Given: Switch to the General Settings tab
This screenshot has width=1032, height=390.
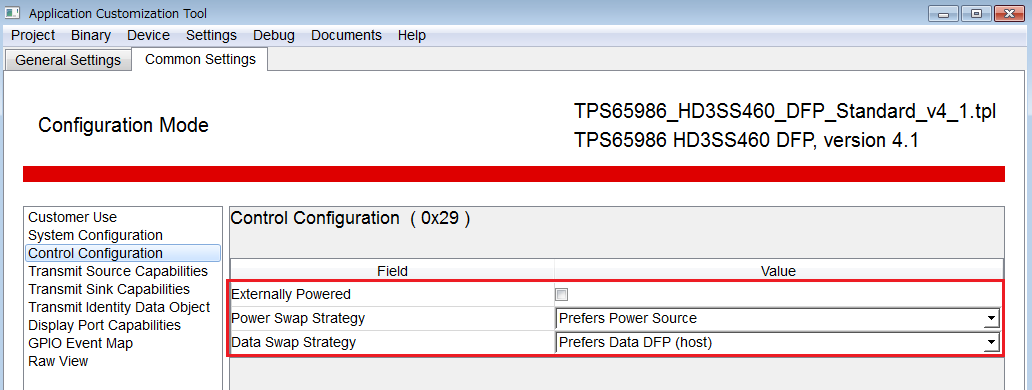Looking at the screenshot, I should tap(68, 61).
